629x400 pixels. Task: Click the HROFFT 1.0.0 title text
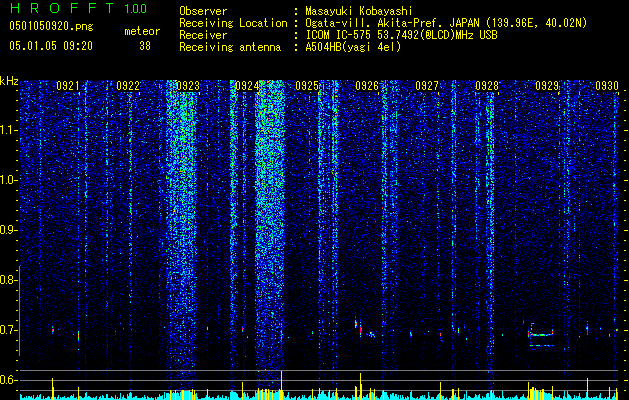click(x=78, y=8)
